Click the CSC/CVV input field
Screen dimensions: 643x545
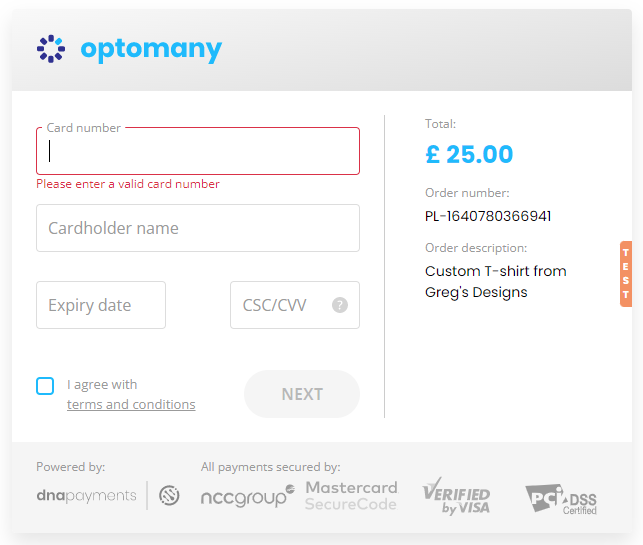(x=295, y=305)
